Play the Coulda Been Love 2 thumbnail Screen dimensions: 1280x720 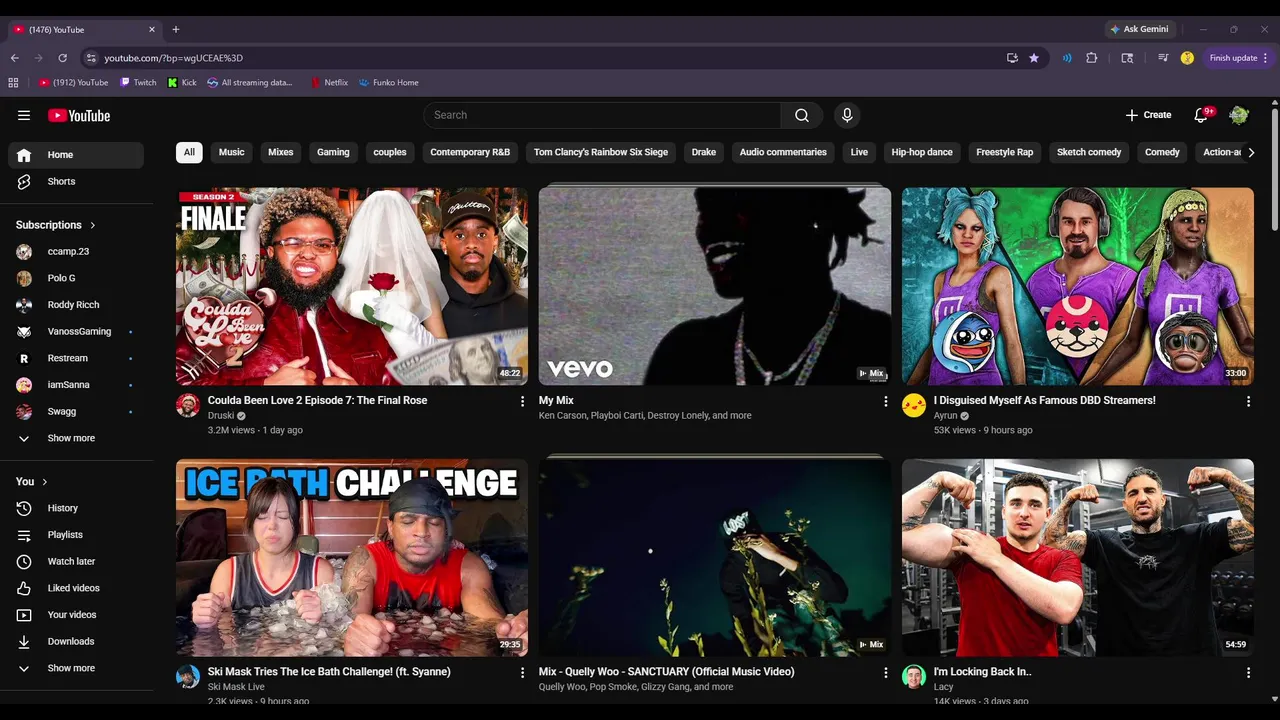pos(352,286)
